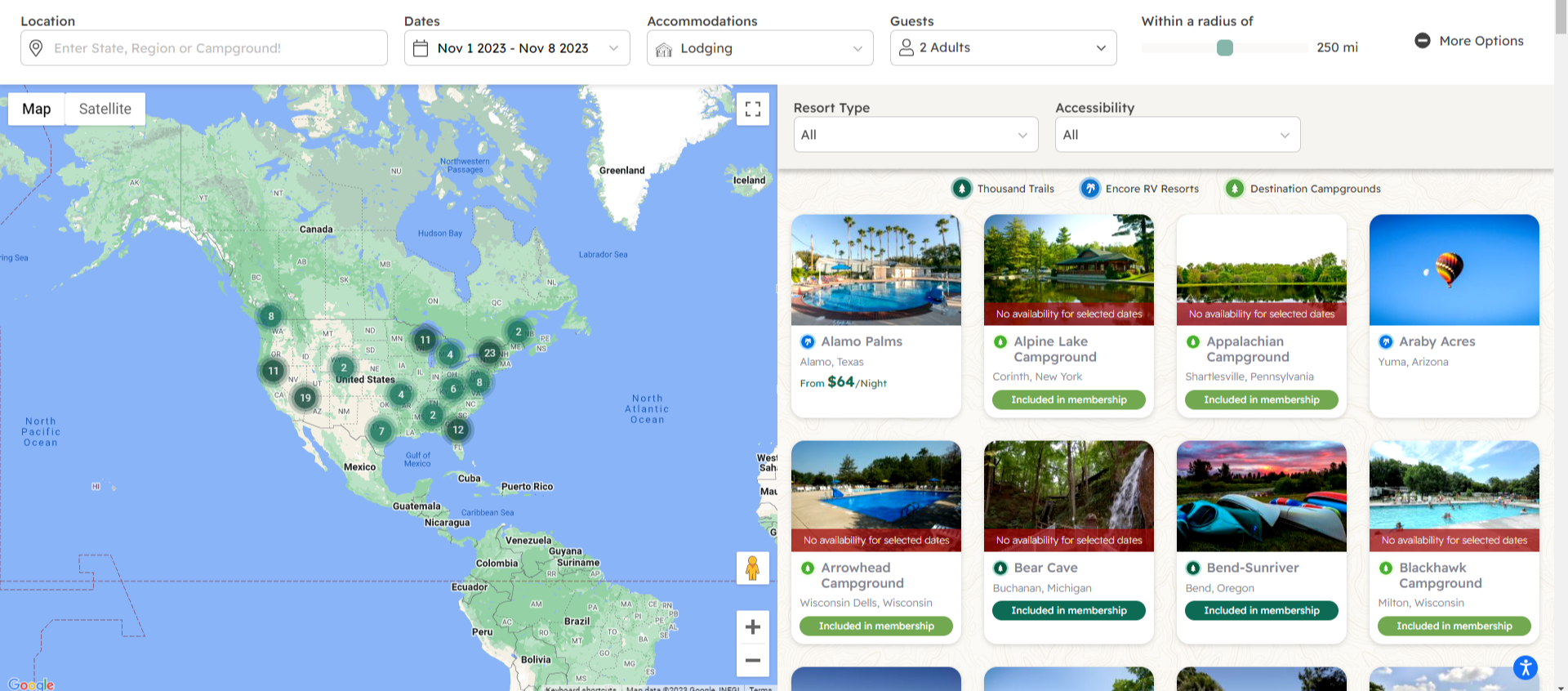The height and width of the screenshot is (691, 1568).
Task: Toggle fullscreen map view icon
Action: pyautogui.click(x=753, y=109)
